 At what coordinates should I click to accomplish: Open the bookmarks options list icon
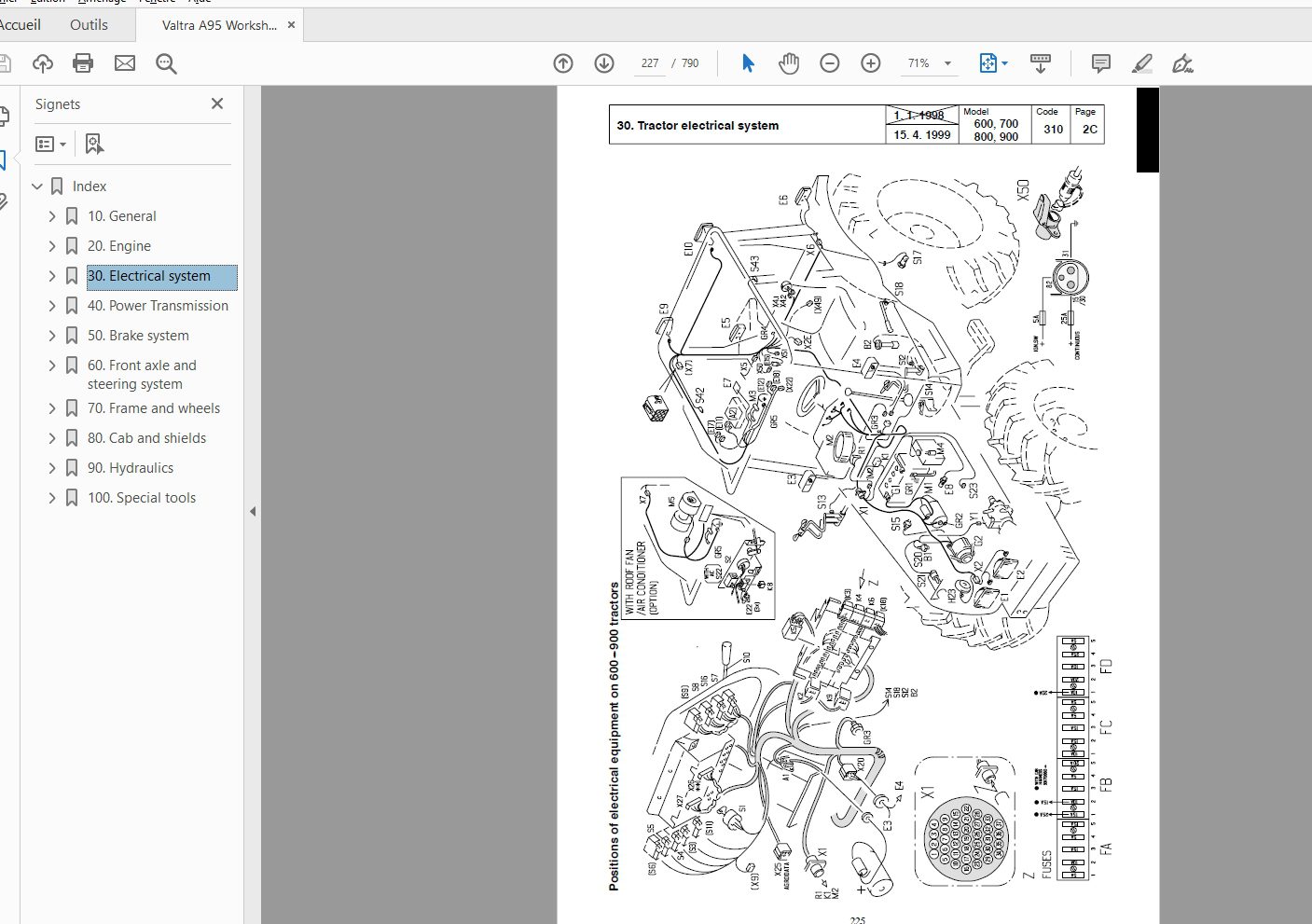50,144
